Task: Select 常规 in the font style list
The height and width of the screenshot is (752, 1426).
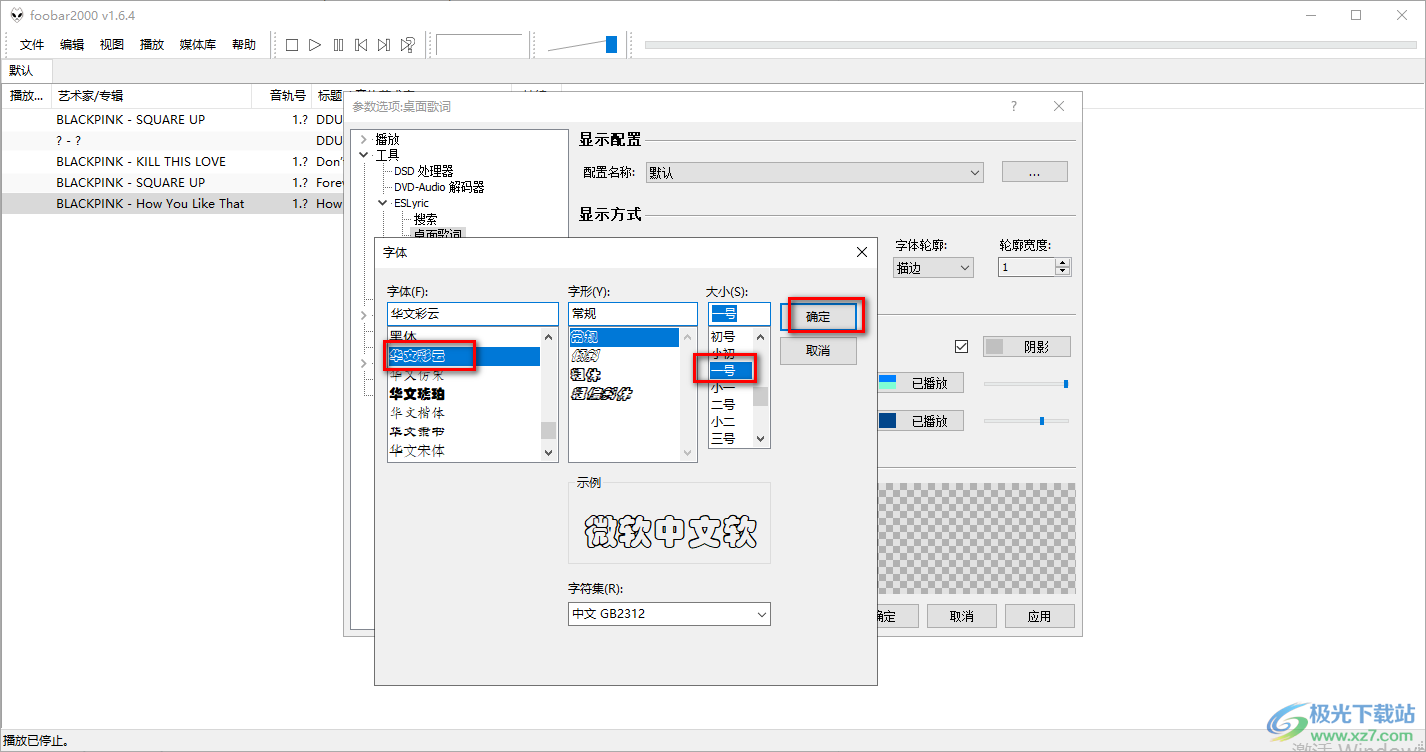Action: (x=624, y=337)
